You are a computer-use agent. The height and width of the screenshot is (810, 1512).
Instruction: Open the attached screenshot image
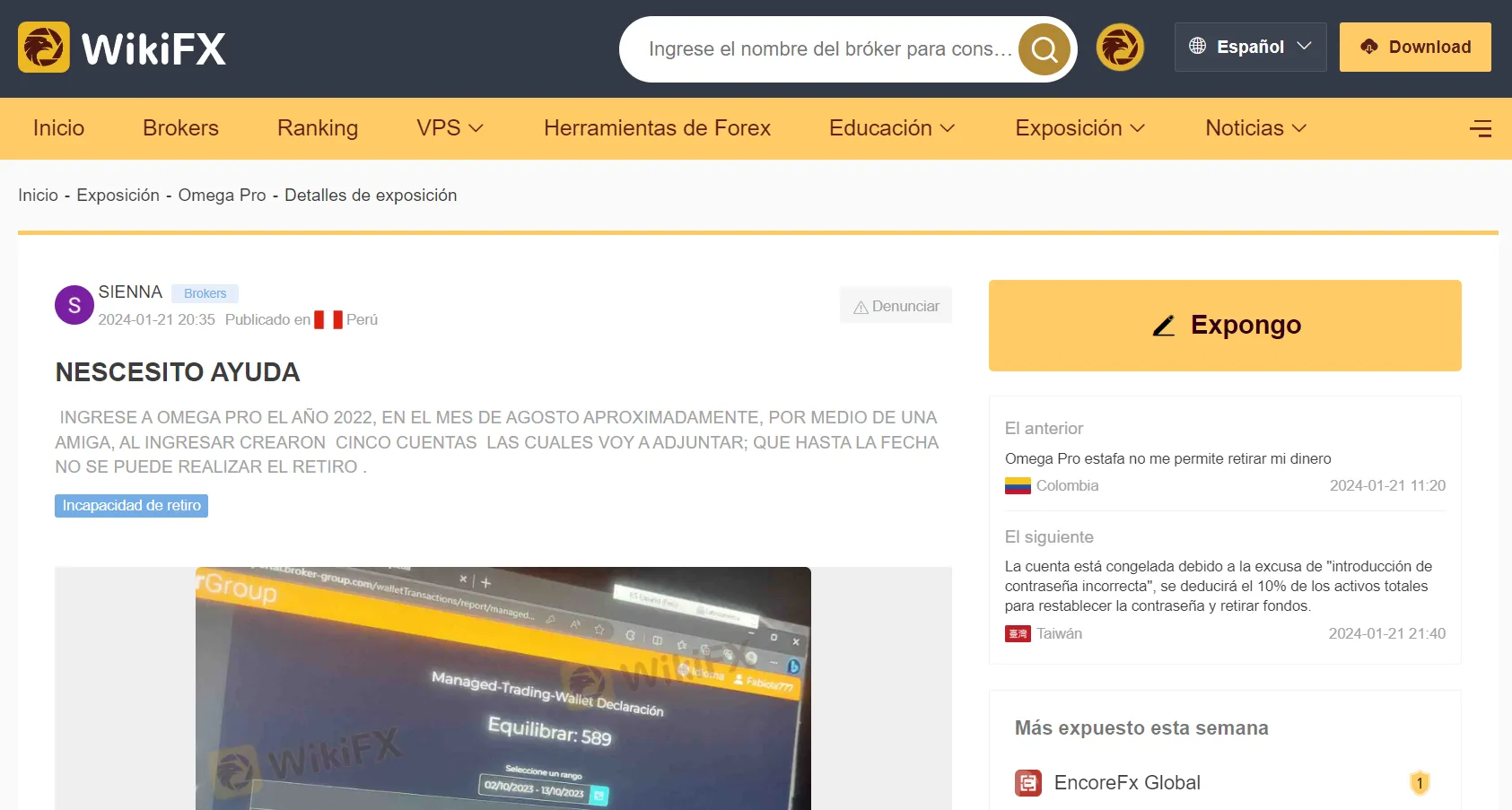click(x=503, y=688)
